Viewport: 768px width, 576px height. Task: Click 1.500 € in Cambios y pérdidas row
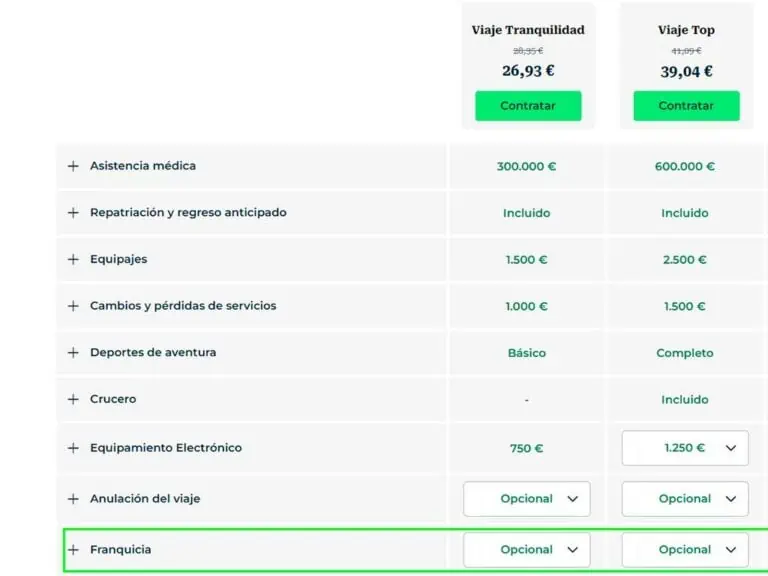coord(685,307)
